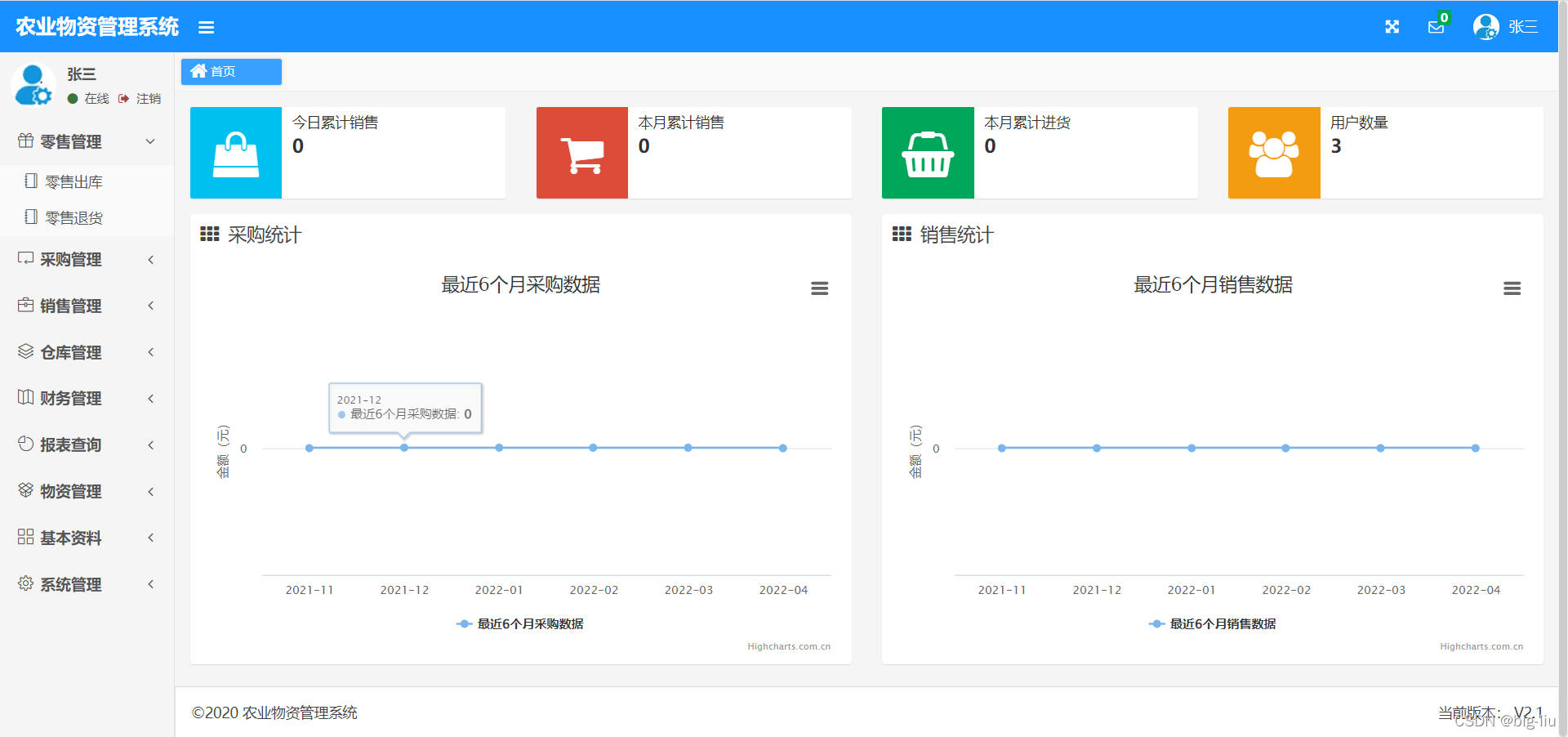Screen dimensions: 1568x737
Task: Collapse the 零售管理 menu chevron
Action: click(150, 141)
